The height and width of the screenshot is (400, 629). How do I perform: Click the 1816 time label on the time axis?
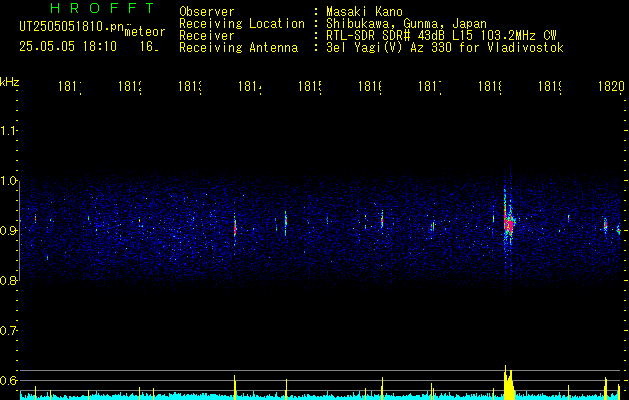click(x=370, y=86)
